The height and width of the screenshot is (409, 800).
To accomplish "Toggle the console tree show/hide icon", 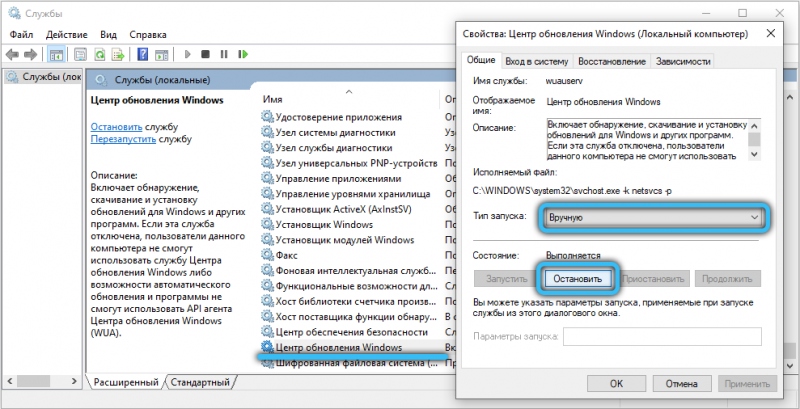I will (x=56, y=54).
